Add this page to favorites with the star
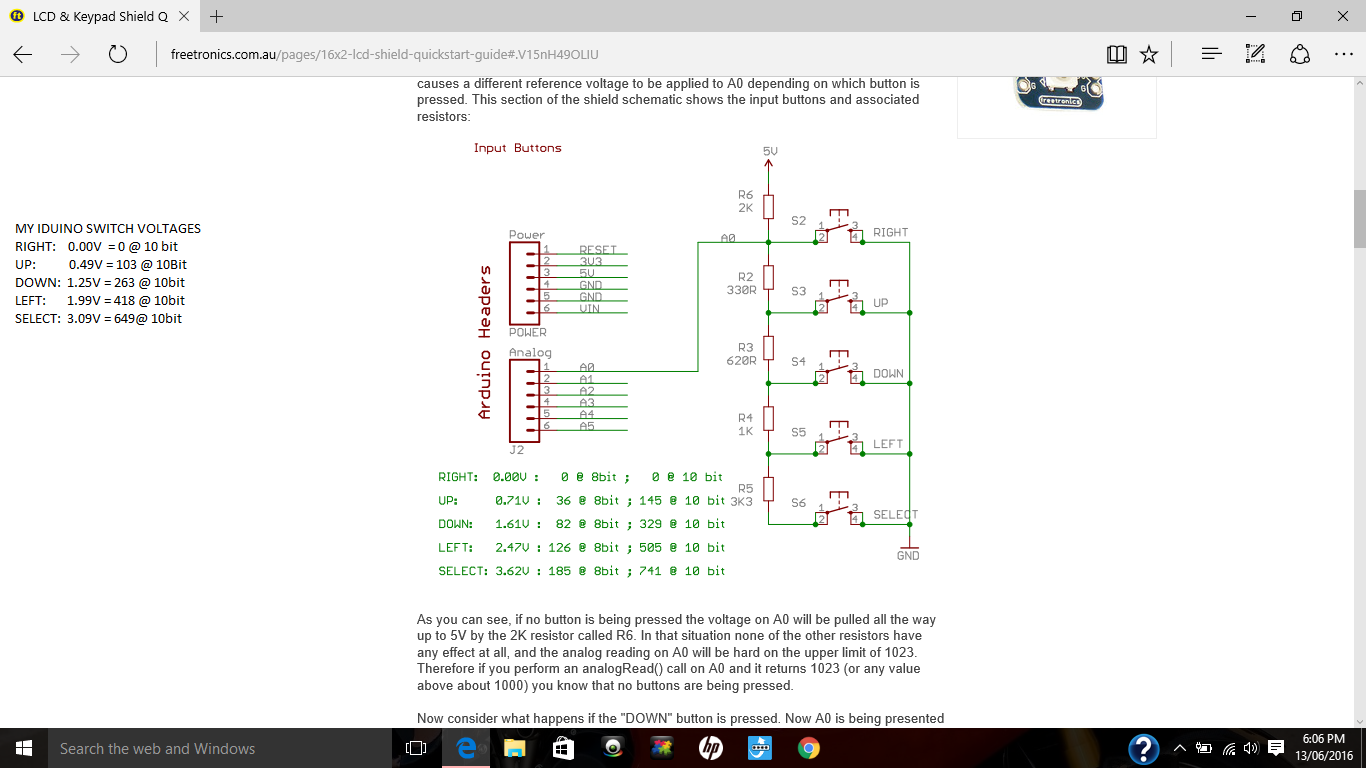 (1149, 54)
